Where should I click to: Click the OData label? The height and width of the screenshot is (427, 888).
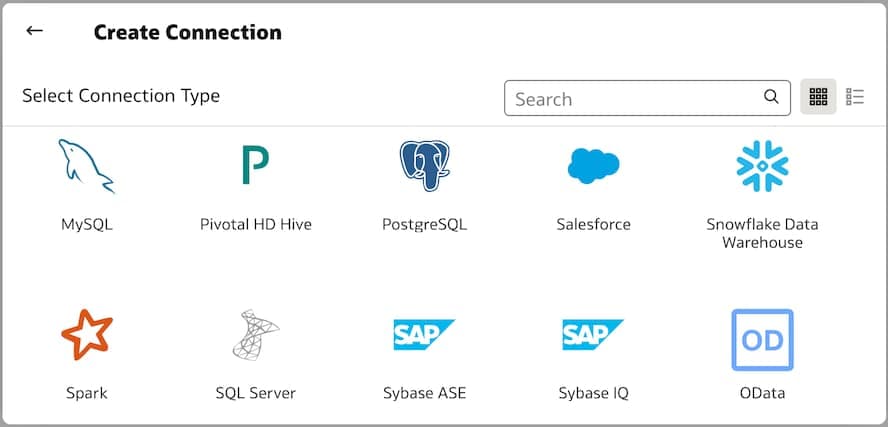(x=762, y=393)
